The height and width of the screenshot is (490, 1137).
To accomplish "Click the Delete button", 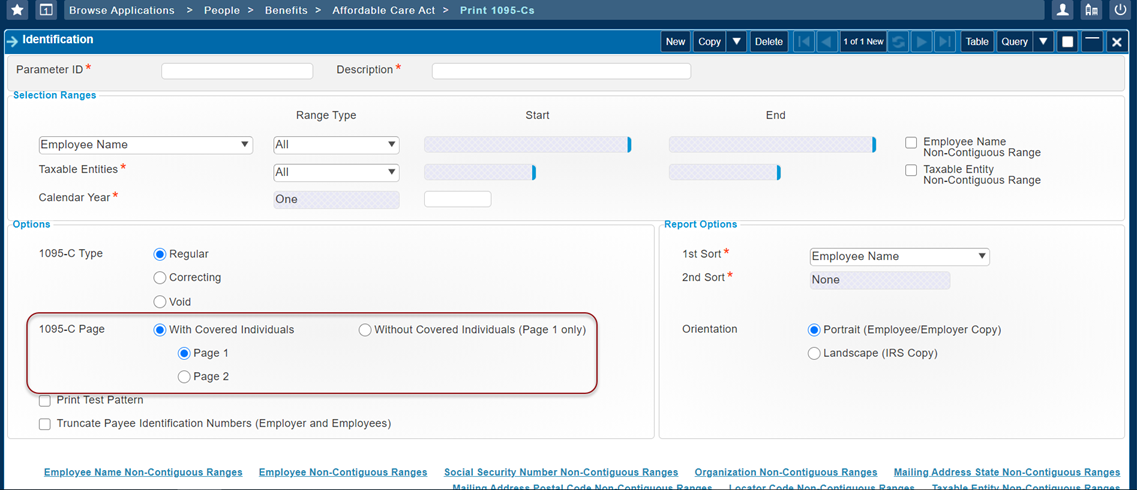I will (768, 42).
